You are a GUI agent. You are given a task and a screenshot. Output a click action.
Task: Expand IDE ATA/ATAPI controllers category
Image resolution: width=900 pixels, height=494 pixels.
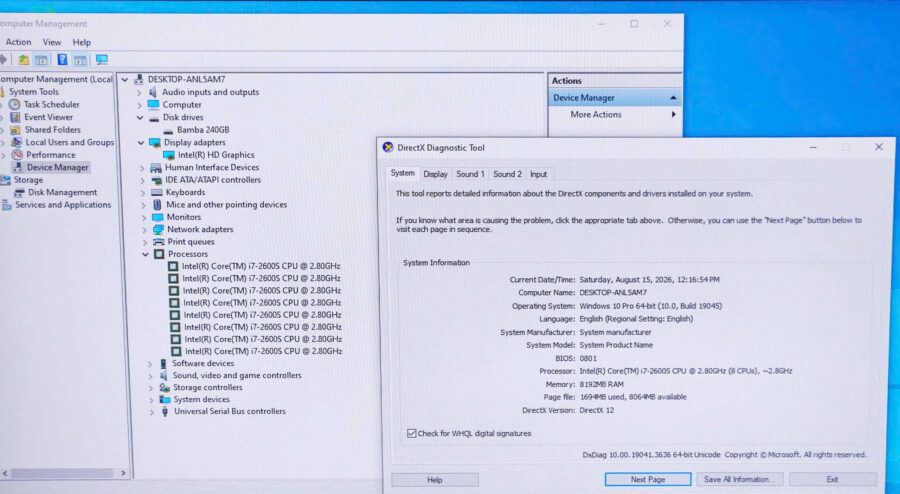click(x=143, y=180)
